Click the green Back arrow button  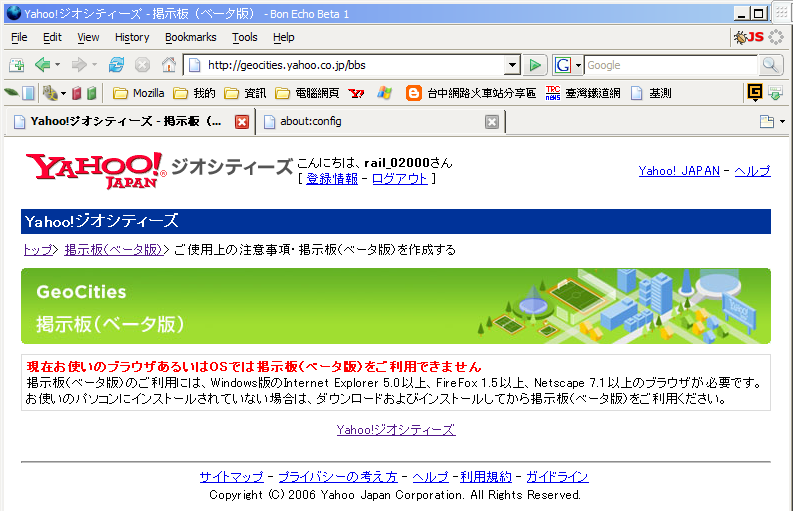[x=42, y=65]
